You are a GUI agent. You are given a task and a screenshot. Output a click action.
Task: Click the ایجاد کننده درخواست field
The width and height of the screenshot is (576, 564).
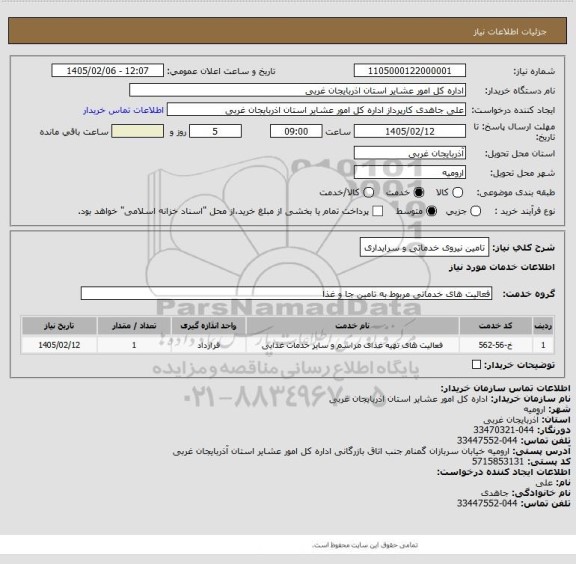coord(316,110)
